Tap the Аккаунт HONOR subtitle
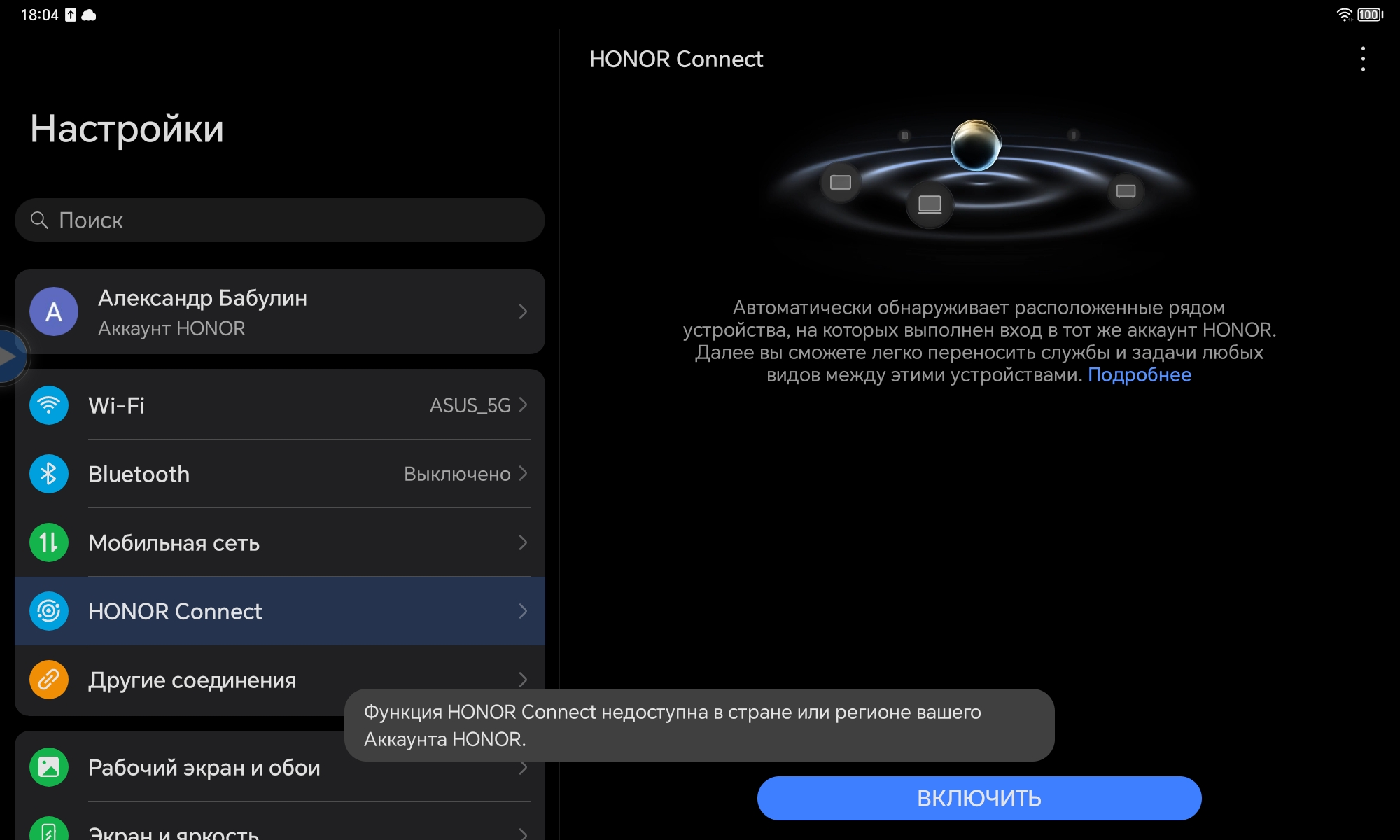The image size is (1400, 840). pyautogui.click(x=171, y=328)
